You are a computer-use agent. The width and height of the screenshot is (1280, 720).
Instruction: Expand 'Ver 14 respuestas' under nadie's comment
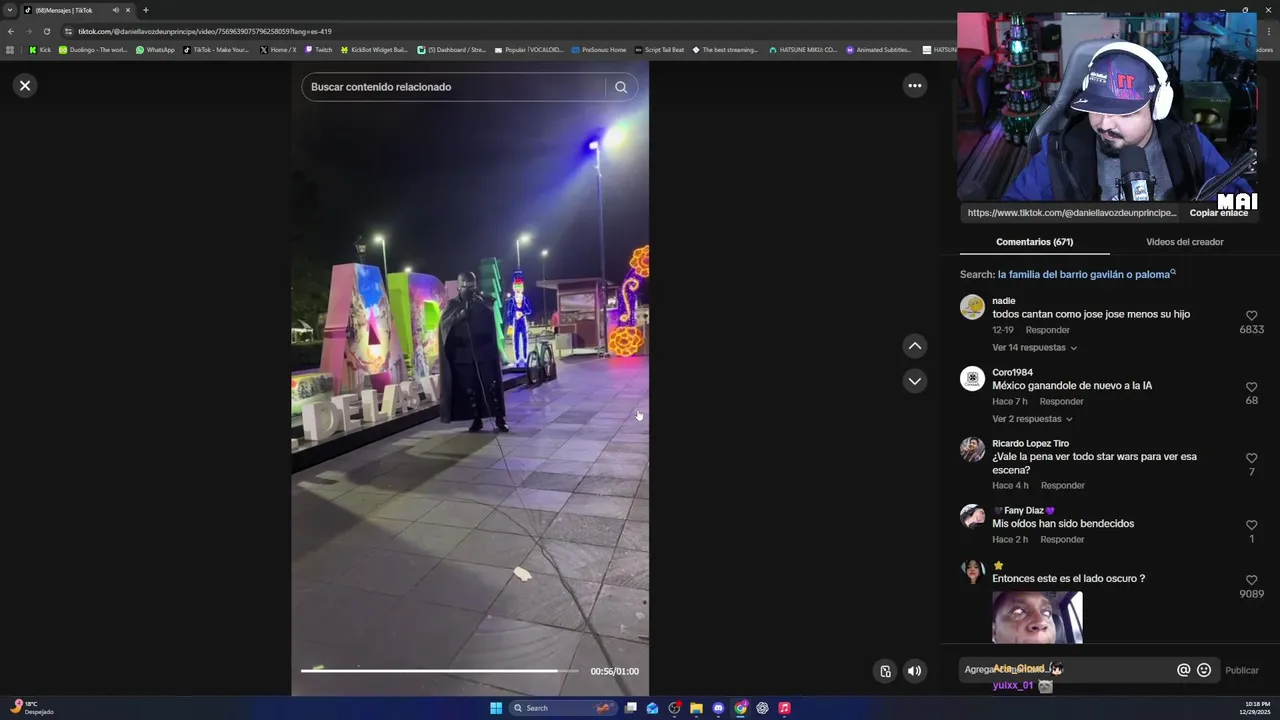(x=1034, y=348)
